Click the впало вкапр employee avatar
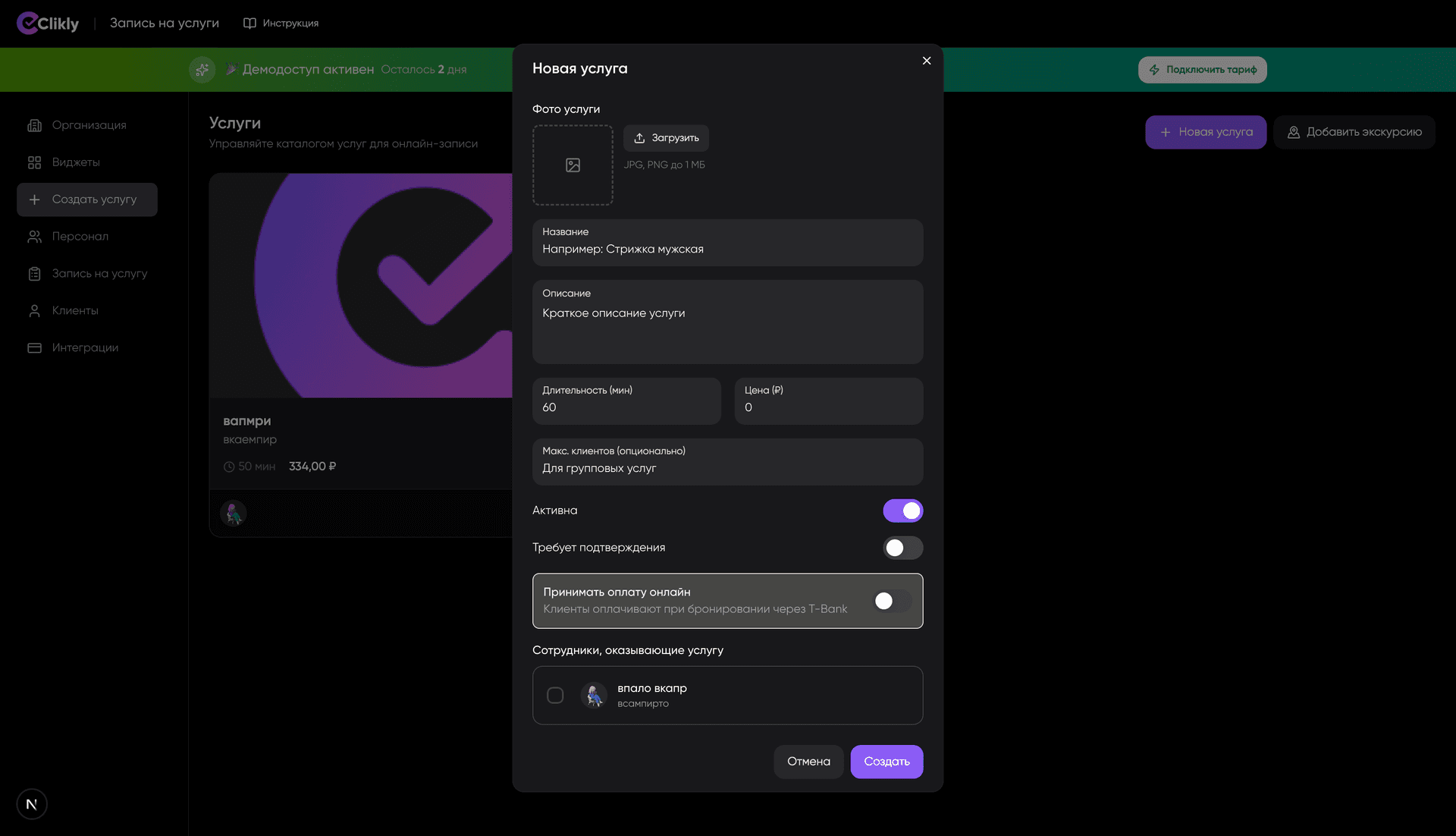The image size is (1456, 836). (594, 695)
